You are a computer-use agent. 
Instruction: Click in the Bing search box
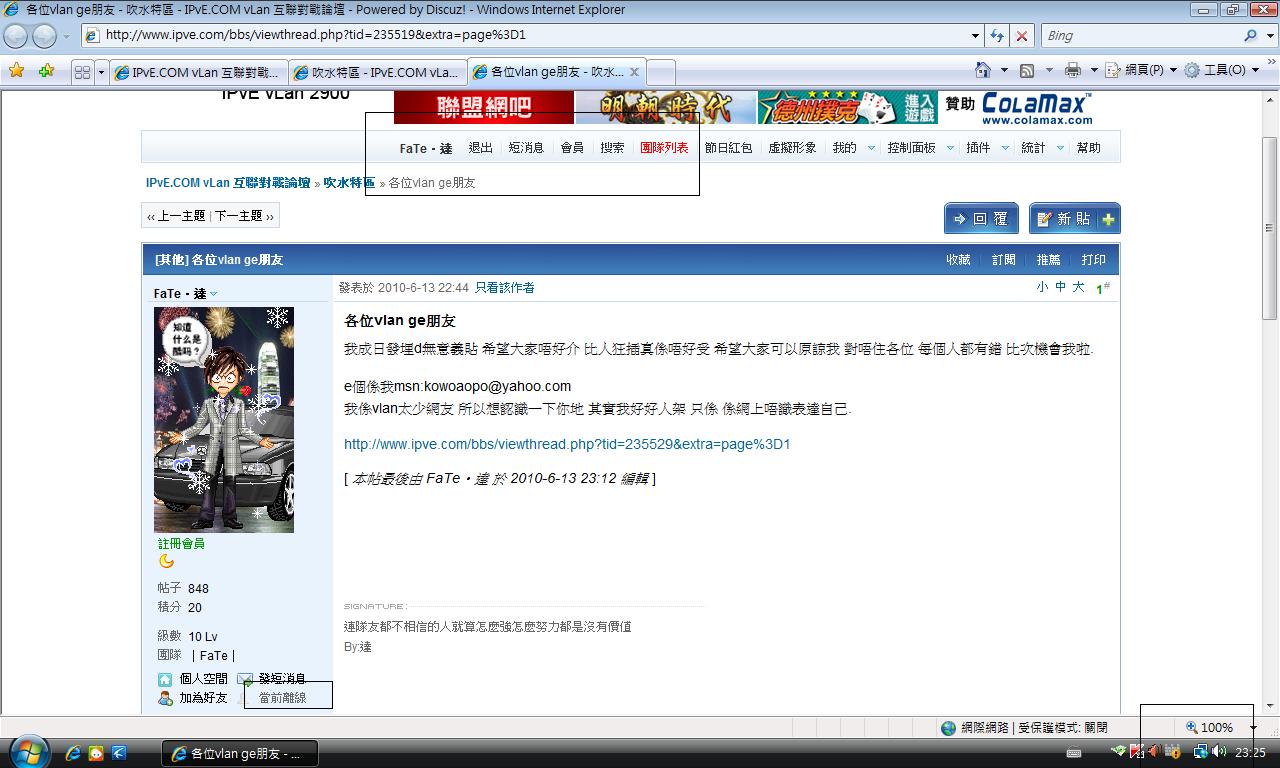[x=1140, y=35]
